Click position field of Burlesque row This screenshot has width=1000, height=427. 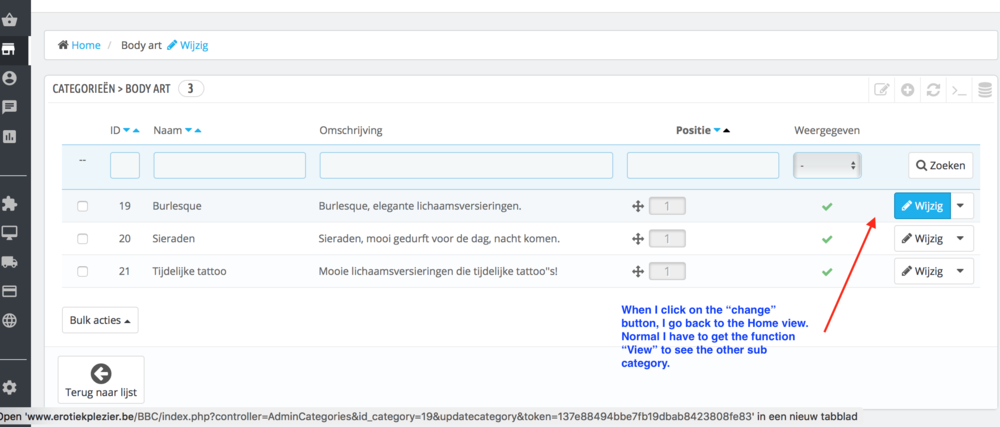click(x=667, y=206)
